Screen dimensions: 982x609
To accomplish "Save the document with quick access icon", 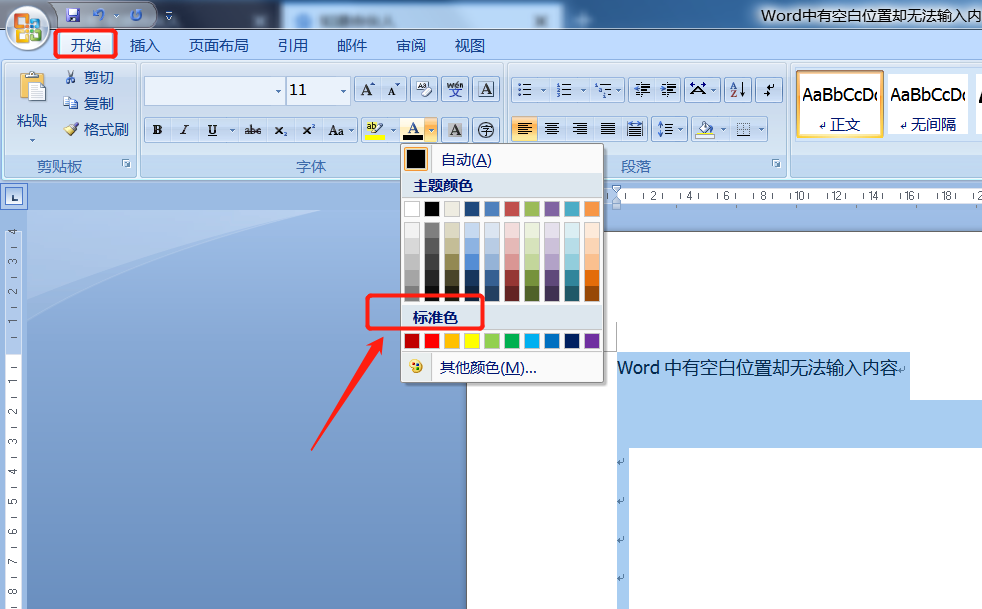I will pos(73,14).
